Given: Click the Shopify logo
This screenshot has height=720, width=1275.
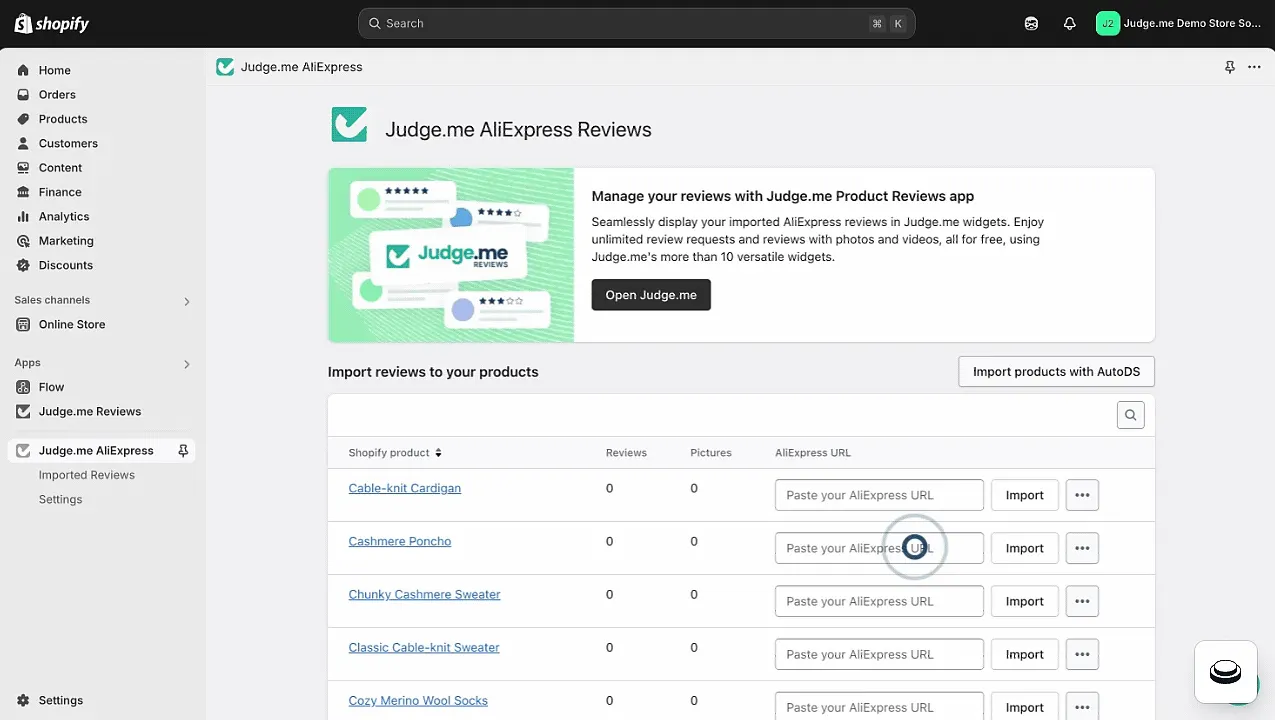Looking at the screenshot, I should 52,23.
